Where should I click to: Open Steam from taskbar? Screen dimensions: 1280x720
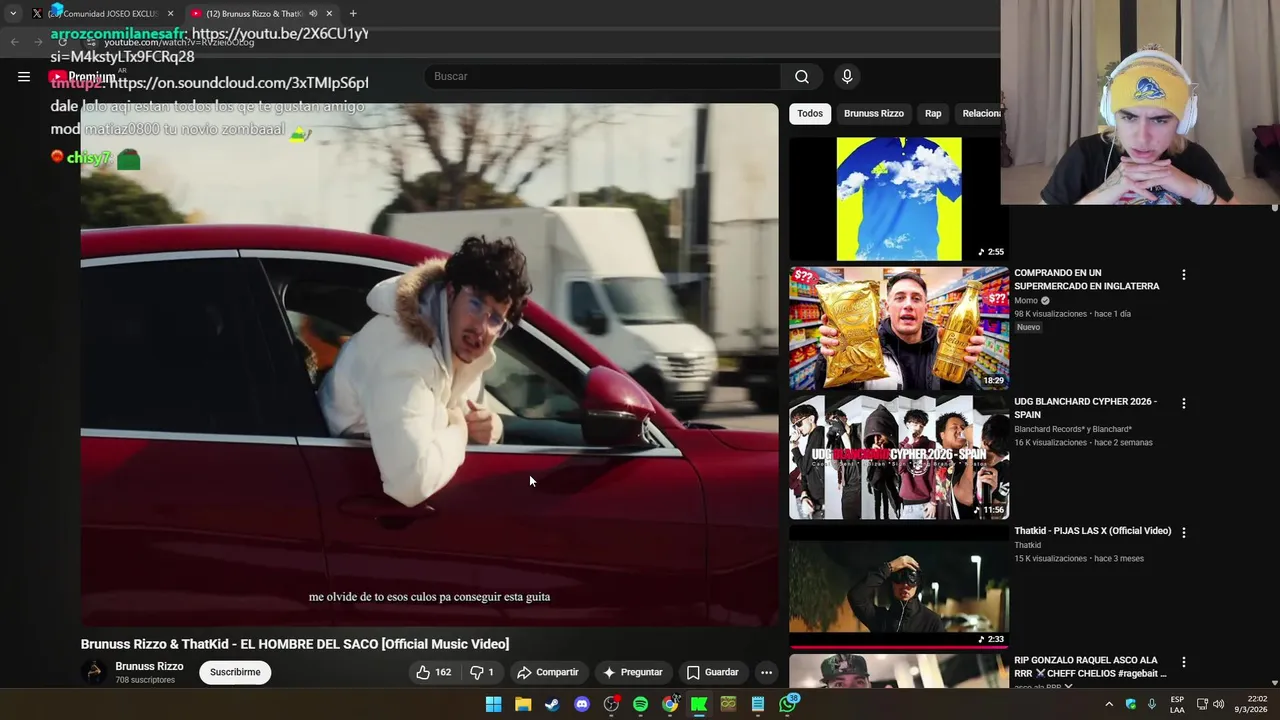552,704
